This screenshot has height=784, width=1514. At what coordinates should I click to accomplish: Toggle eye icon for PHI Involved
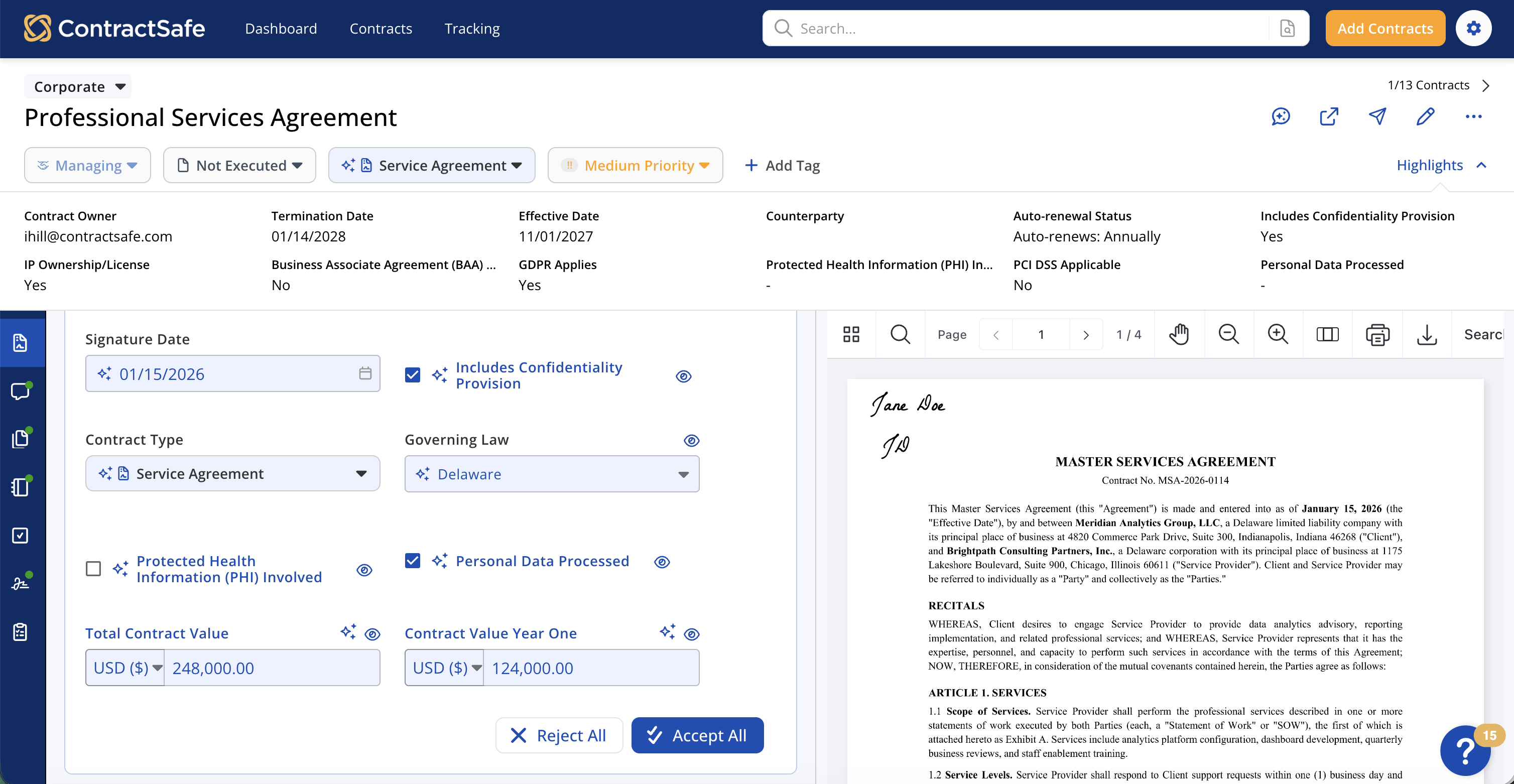click(x=364, y=570)
